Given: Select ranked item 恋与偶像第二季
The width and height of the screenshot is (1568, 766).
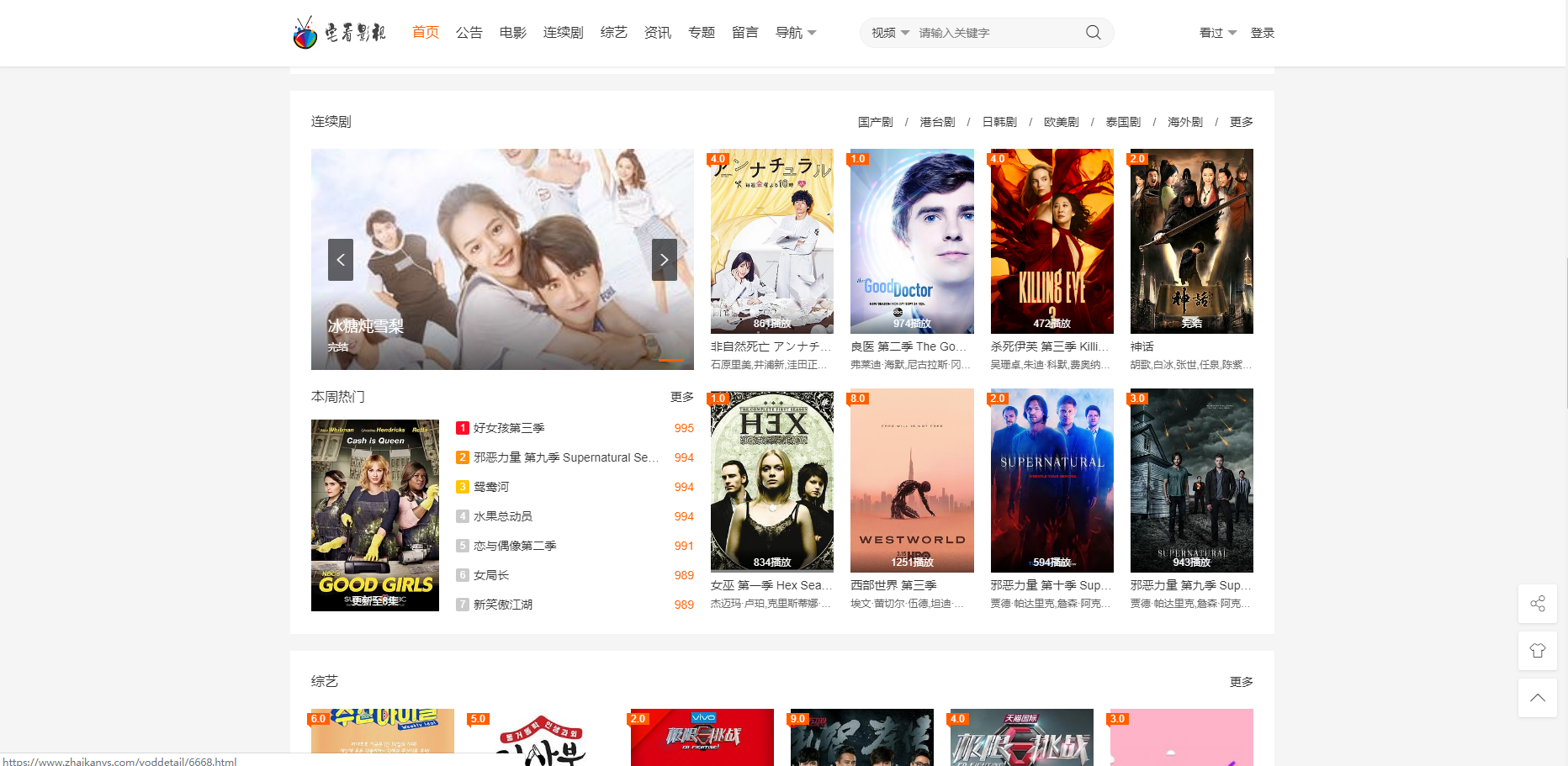Looking at the screenshot, I should click(515, 546).
